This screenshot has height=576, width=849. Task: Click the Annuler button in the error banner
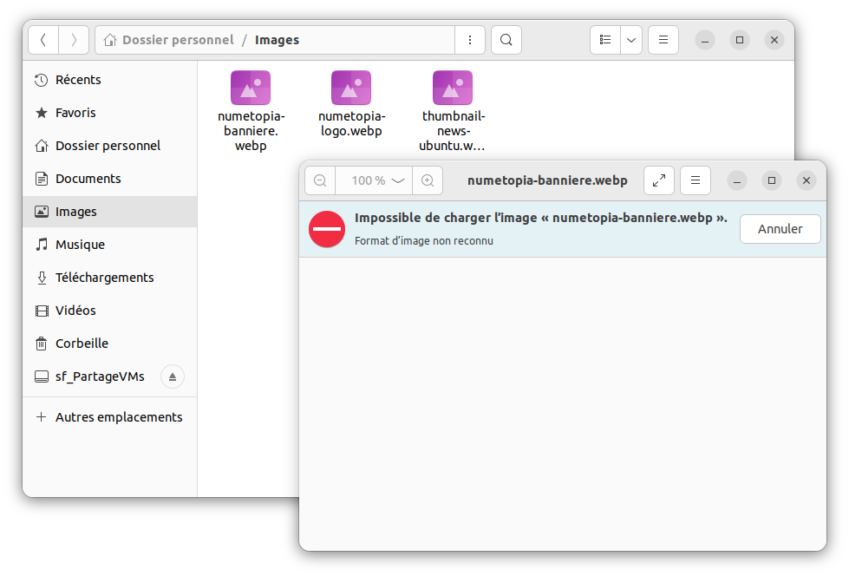pyautogui.click(x=779, y=229)
